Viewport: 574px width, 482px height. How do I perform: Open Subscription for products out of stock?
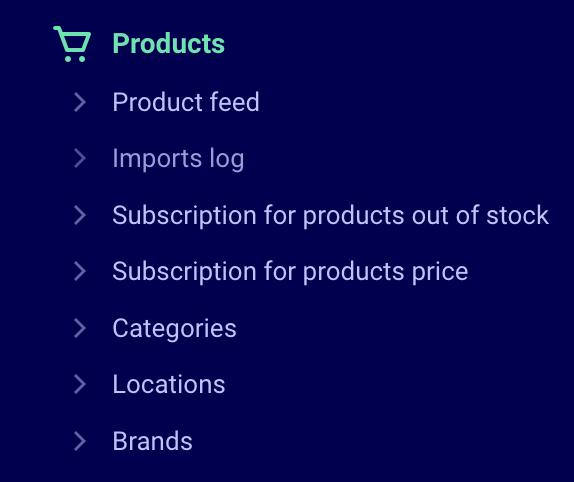(x=331, y=215)
